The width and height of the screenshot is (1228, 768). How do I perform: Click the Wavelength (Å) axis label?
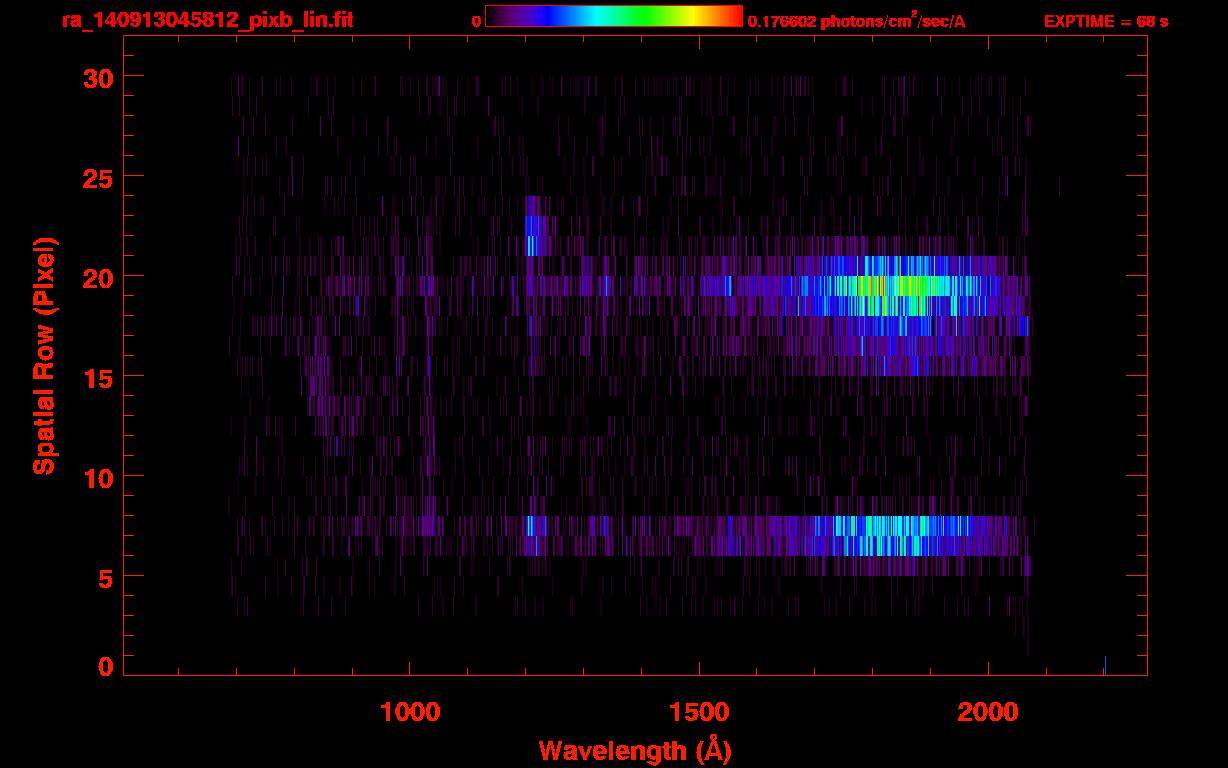(x=635, y=750)
